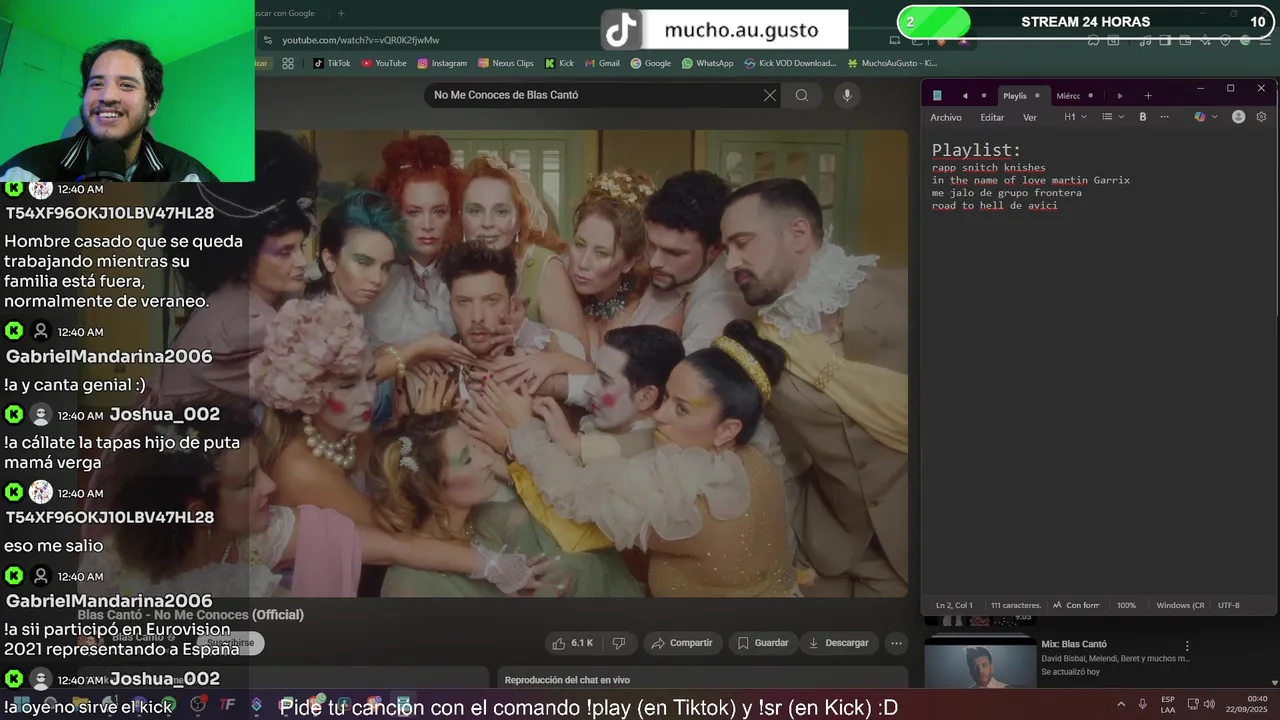Start YouTube voice search with microphone
Image resolution: width=1280 pixels, height=720 pixels.
847,95
